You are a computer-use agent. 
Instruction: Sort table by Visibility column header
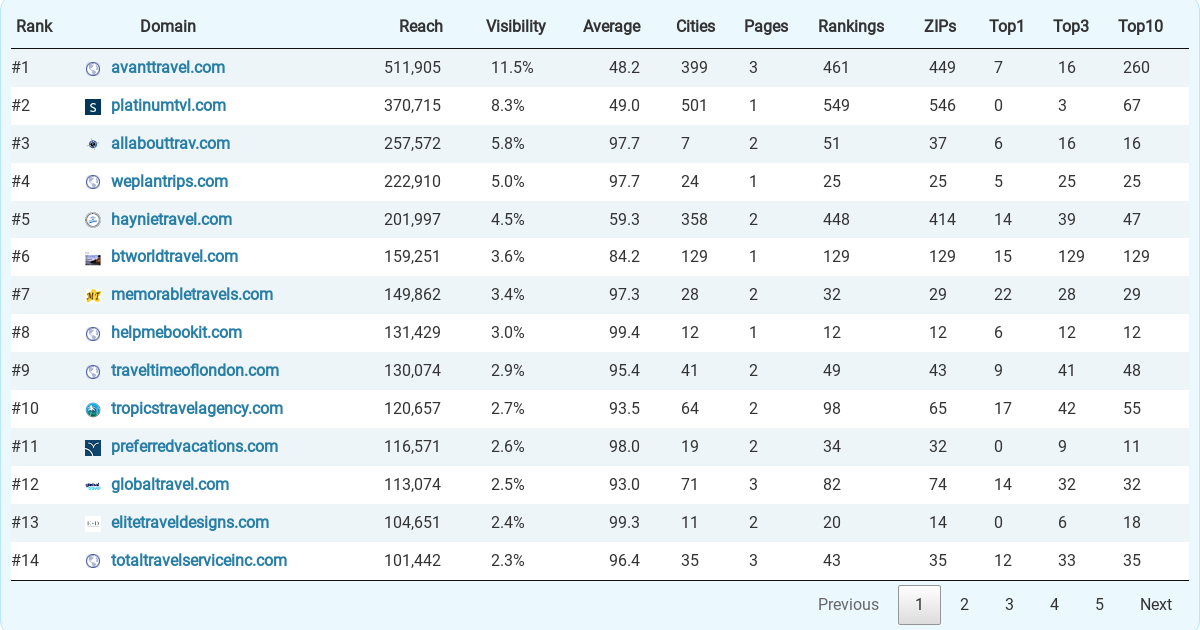(516, 26)
